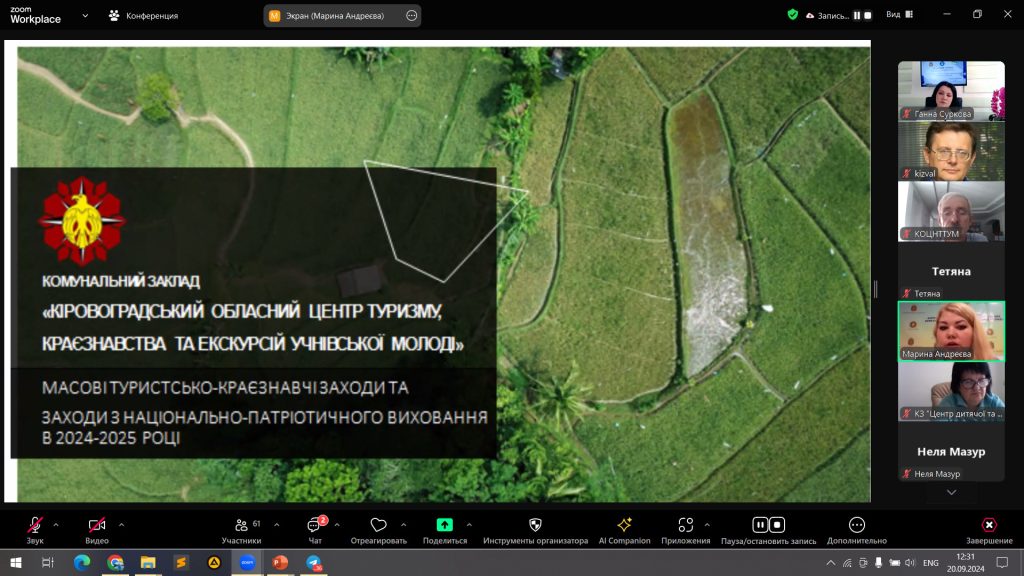Open the Приложения apps icon
The width and height of the screenshot is (1024, 576).
click(x=685, y=525)
